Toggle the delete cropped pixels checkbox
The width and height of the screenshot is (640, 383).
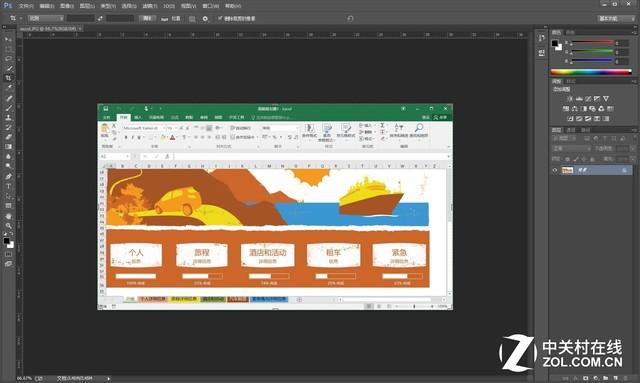pyautogui.click(x=220, y=18)
